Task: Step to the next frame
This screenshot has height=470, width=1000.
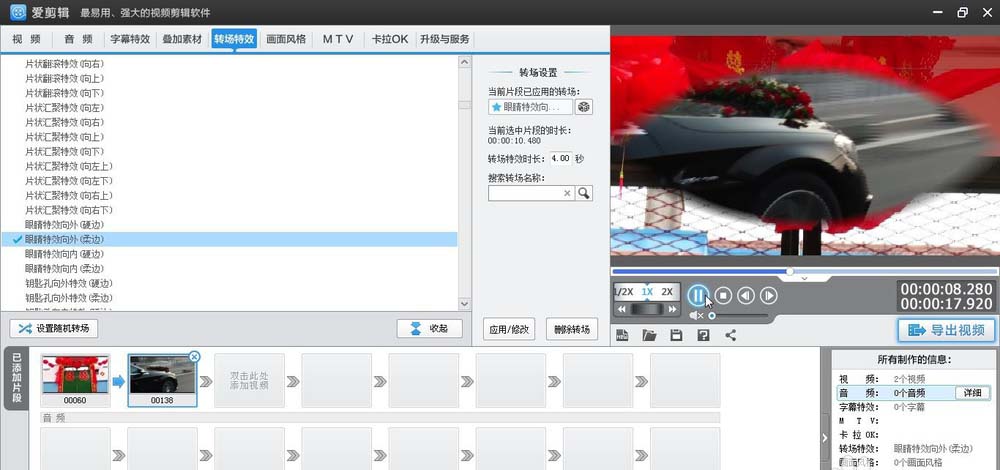Action: click(x=768, y=295)
